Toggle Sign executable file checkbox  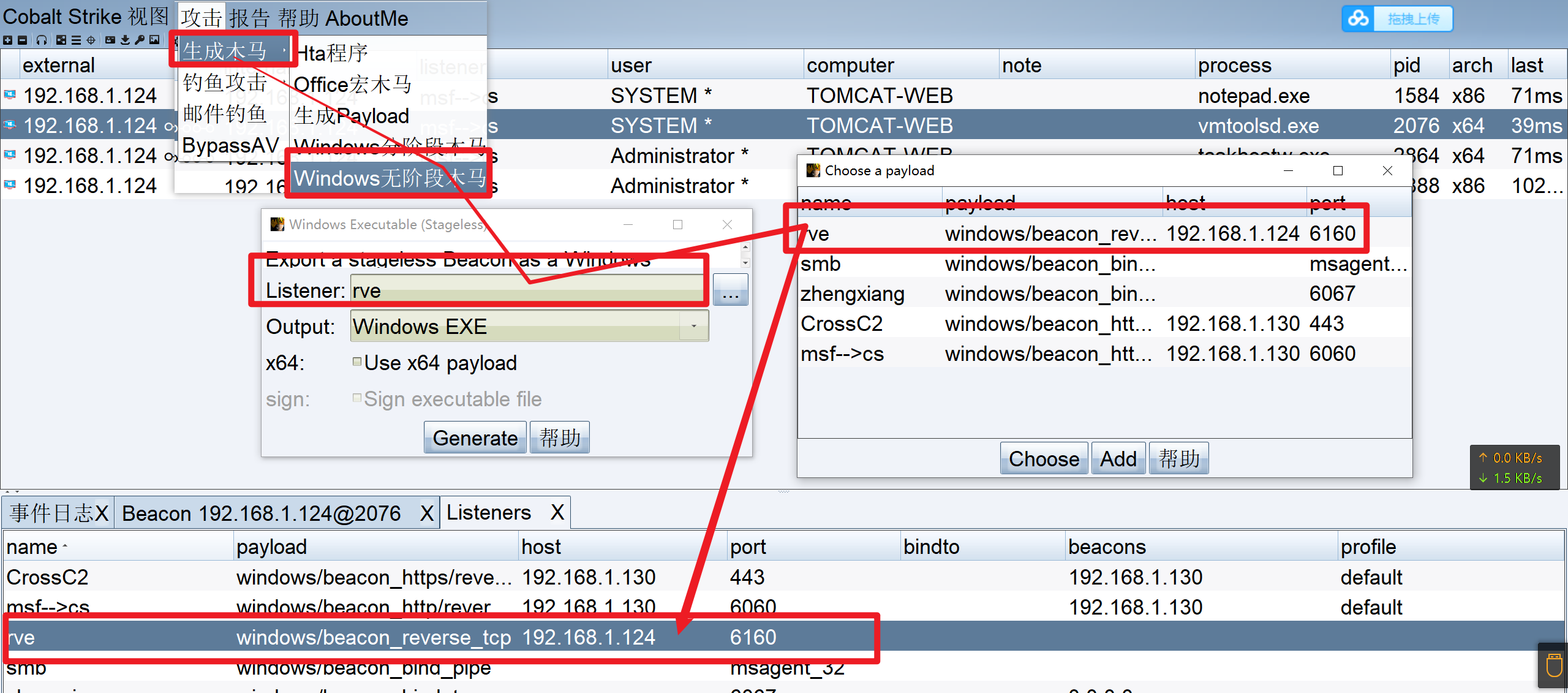click(357, 398)
